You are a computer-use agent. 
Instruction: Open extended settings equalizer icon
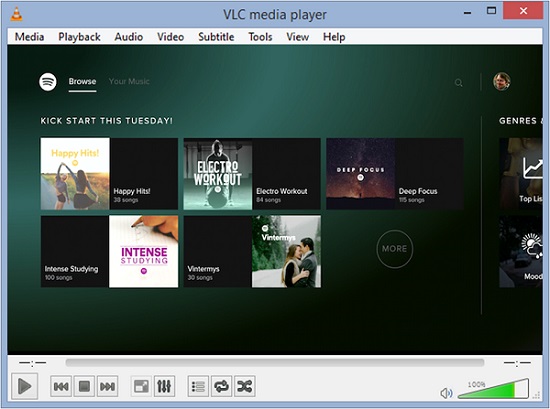tap(164, 386)
